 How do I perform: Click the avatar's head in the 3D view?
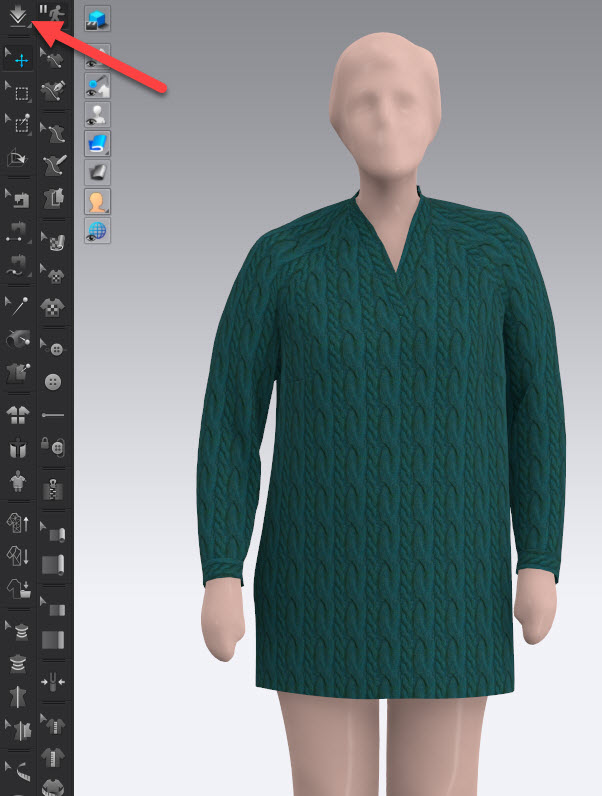tap(385, 104)
